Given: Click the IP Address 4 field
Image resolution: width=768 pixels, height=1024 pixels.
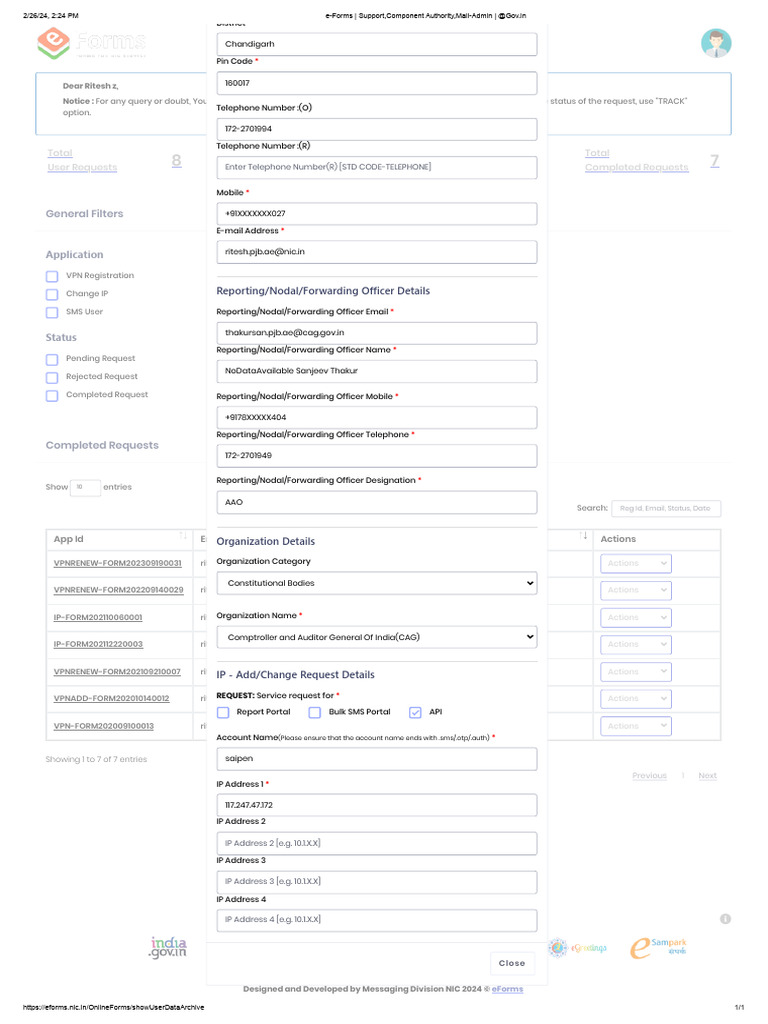Looking at the screenshot, I should [x=377, y=920].
